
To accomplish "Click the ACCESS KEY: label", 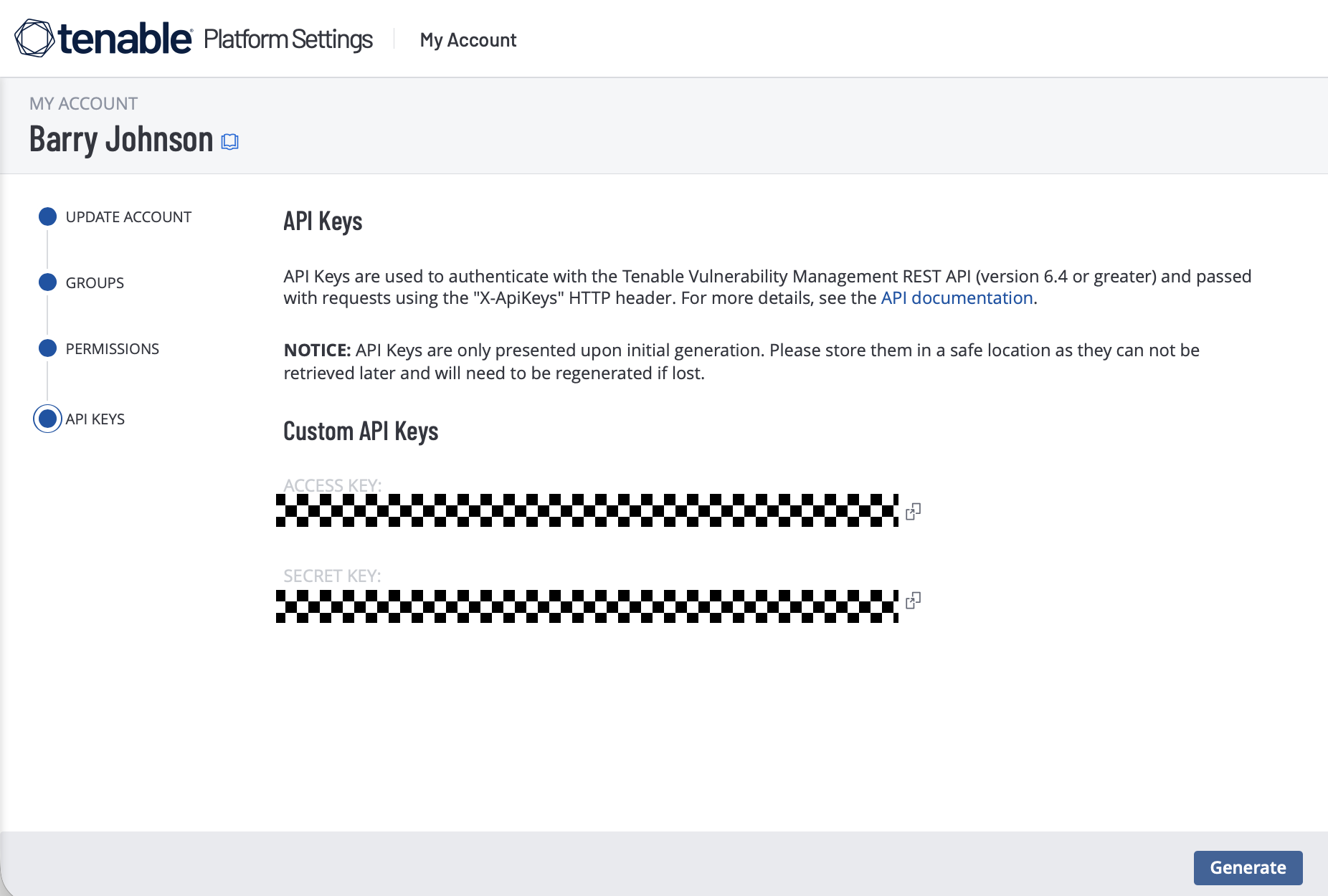I will click(x=332, y=485).
